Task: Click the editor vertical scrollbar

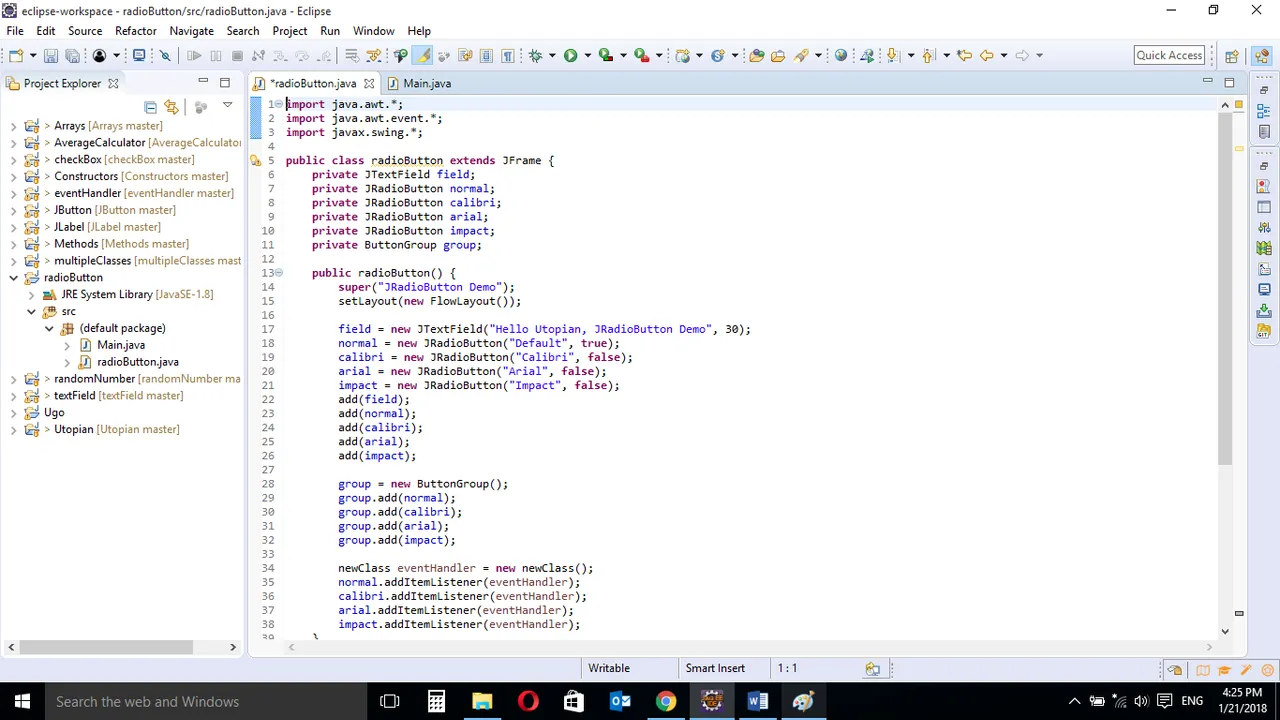Action: (1225, 290)
